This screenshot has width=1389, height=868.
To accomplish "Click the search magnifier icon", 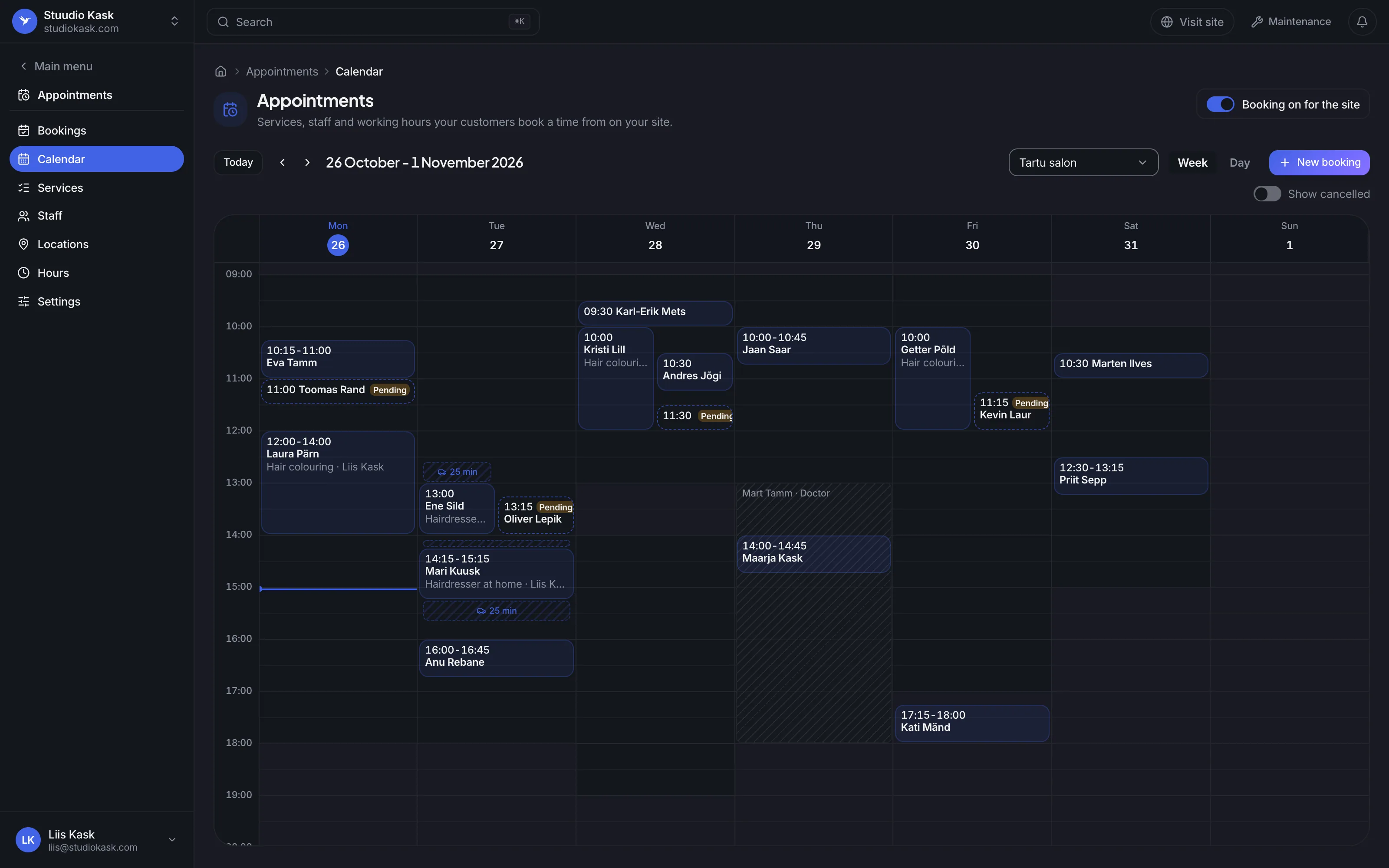I will (x=223, y=22).
